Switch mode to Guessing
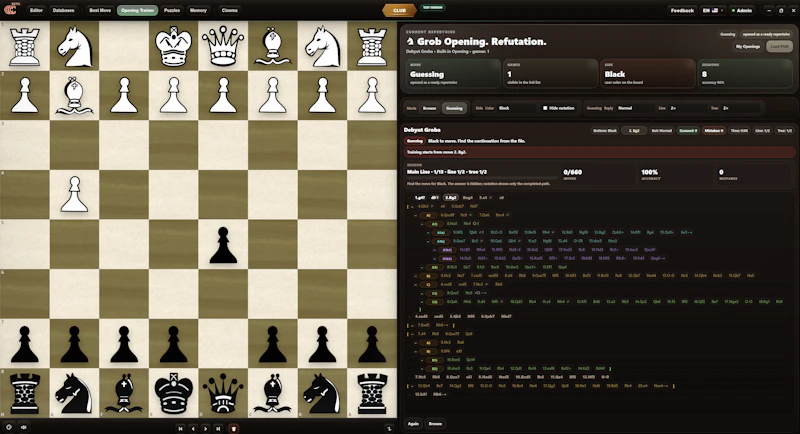The width and height of the screenshot is (800, 434). pyautogui.click(x=454, y=108)
